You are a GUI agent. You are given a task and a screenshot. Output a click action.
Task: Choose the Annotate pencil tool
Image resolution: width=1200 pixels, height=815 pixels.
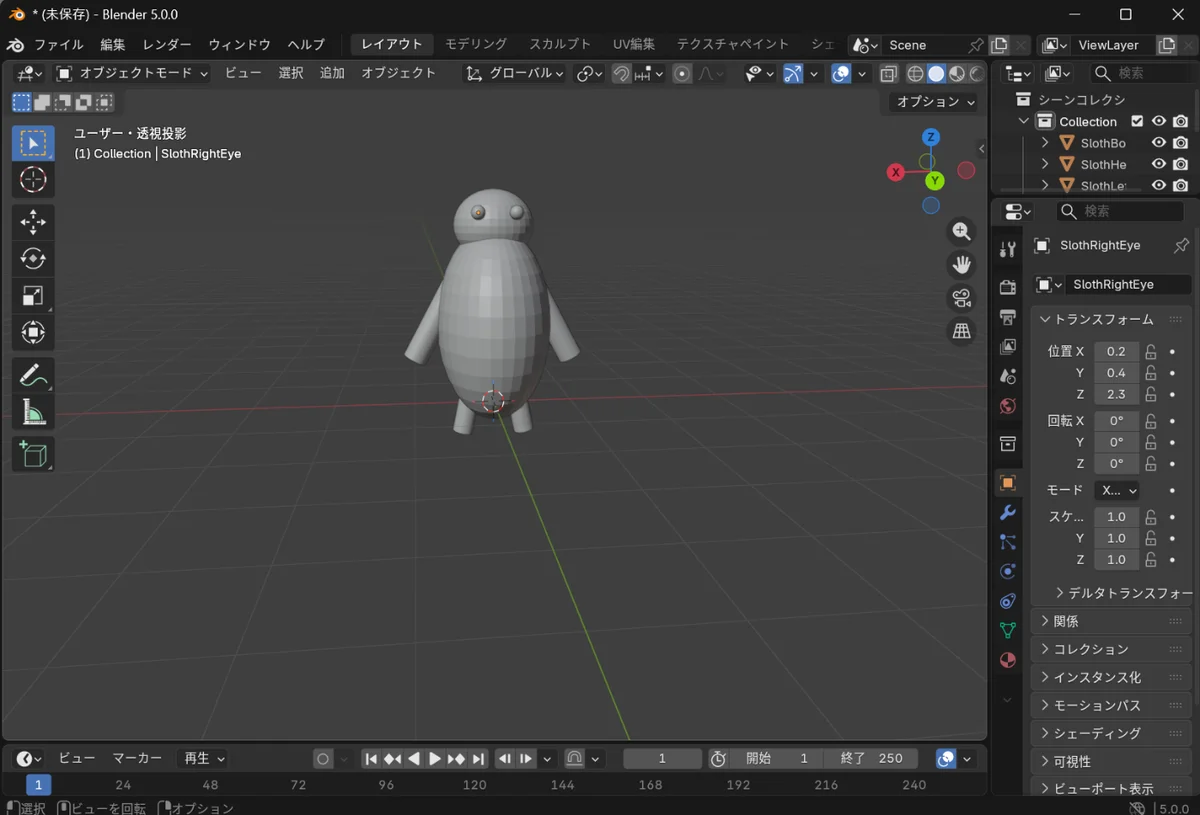pyautogui.click(x=33, y=376)
